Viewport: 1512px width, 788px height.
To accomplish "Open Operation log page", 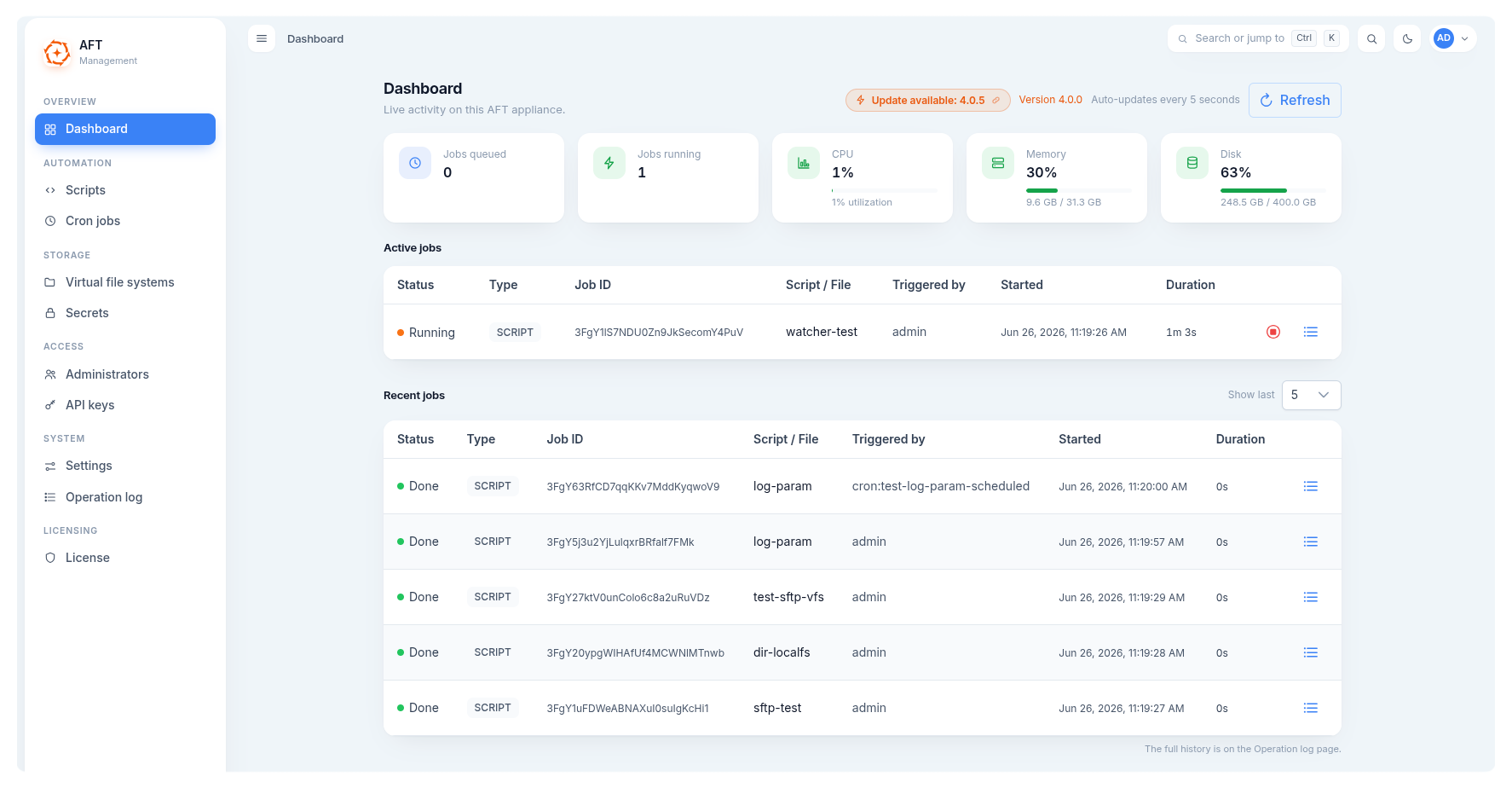I will pos(125,497).
